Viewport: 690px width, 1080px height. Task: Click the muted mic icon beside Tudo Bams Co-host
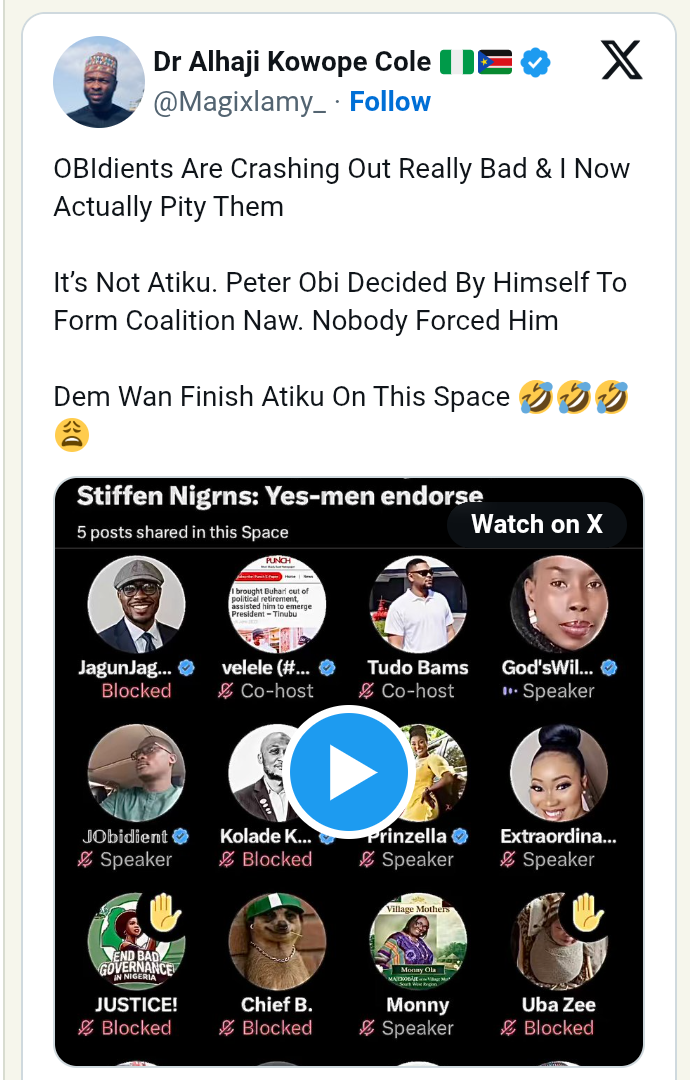tap(367, 691)
